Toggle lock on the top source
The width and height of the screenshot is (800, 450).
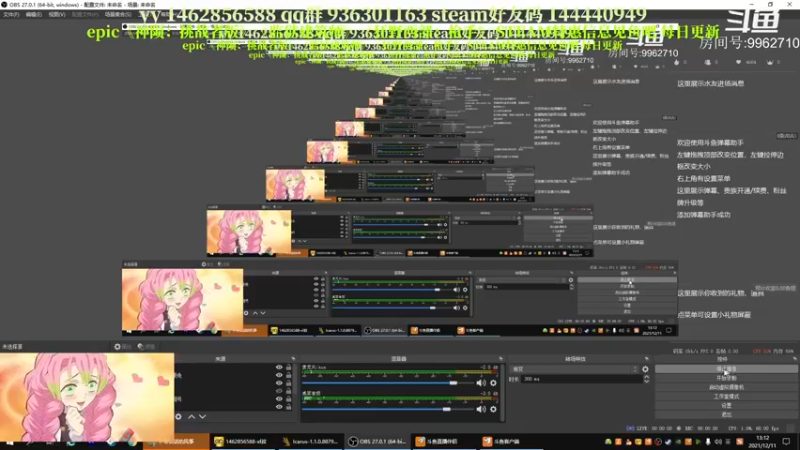click(289, 367)
